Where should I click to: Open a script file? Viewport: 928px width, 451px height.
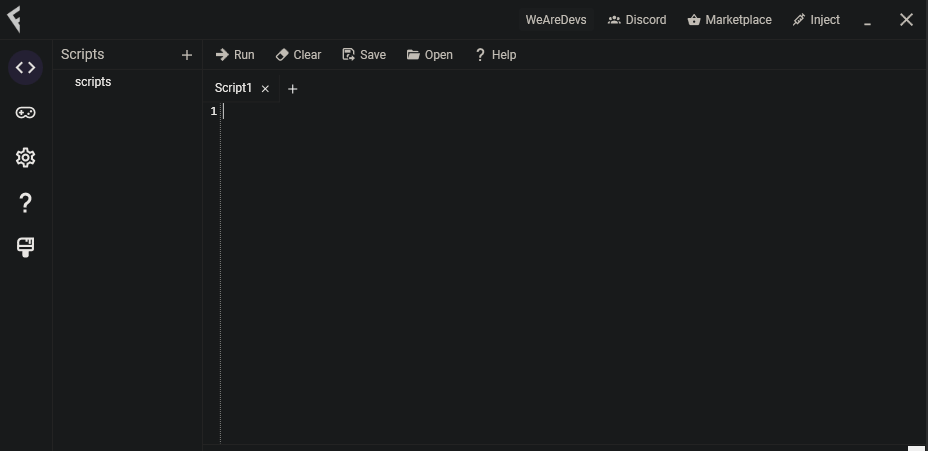coord(430,54)
